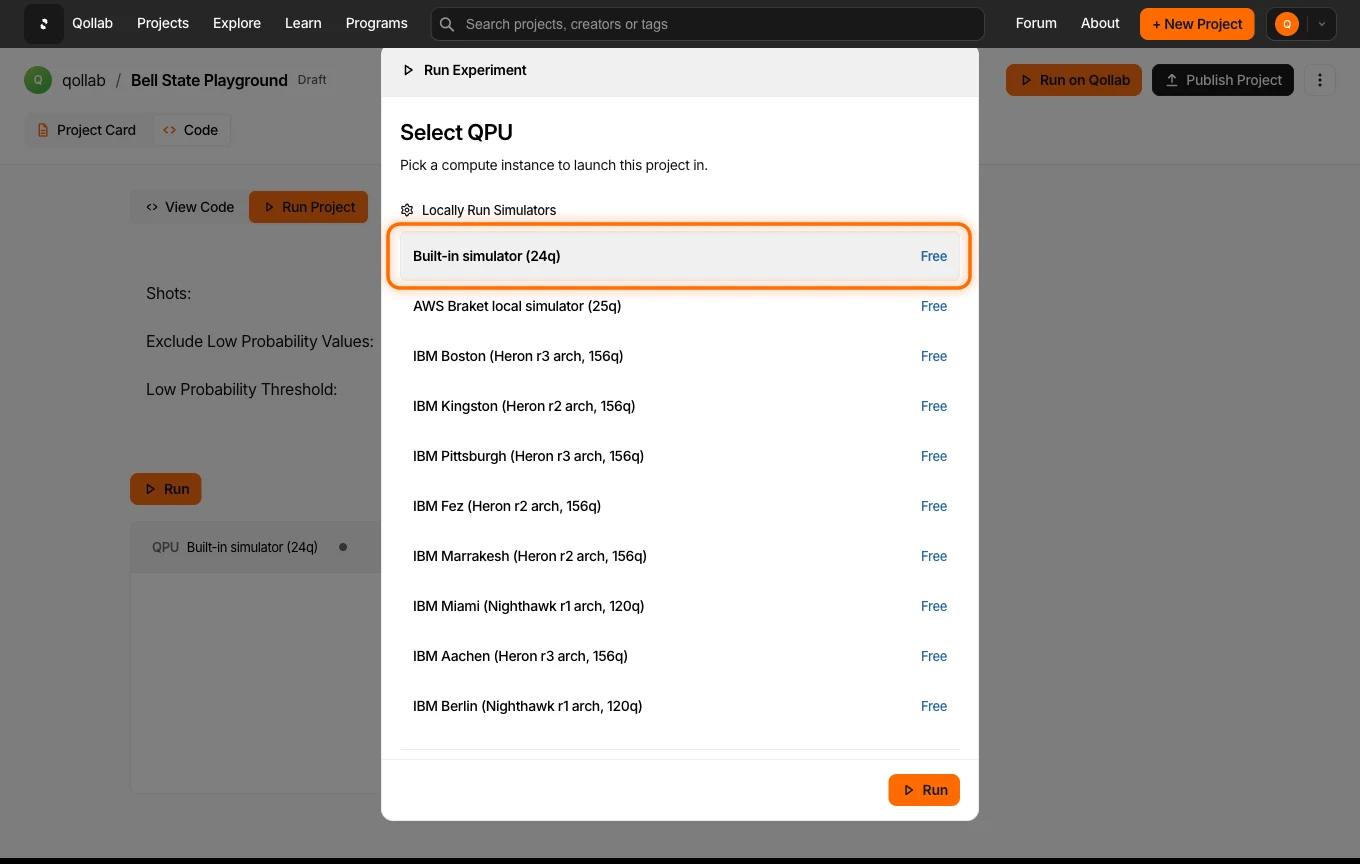Image resolution: width=1360 pixels, height=864 pixels.
Task: Click the Code tab brackets icon
Action: pos(169,130)
